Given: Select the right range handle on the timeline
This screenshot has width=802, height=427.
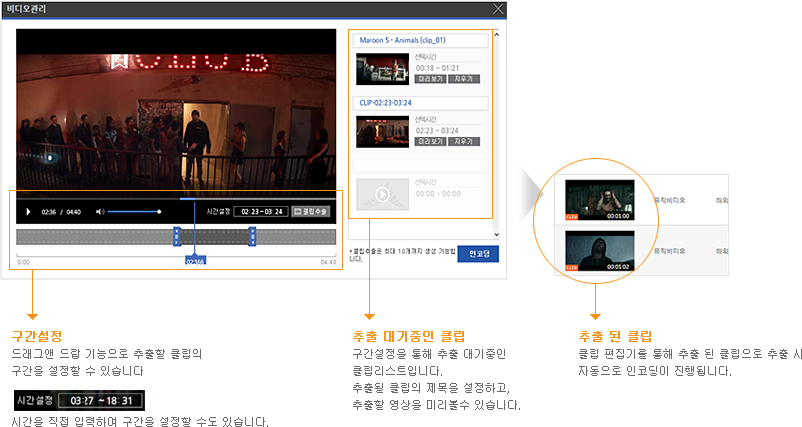Looking at the screenshot, I should [x=252, y=237].
